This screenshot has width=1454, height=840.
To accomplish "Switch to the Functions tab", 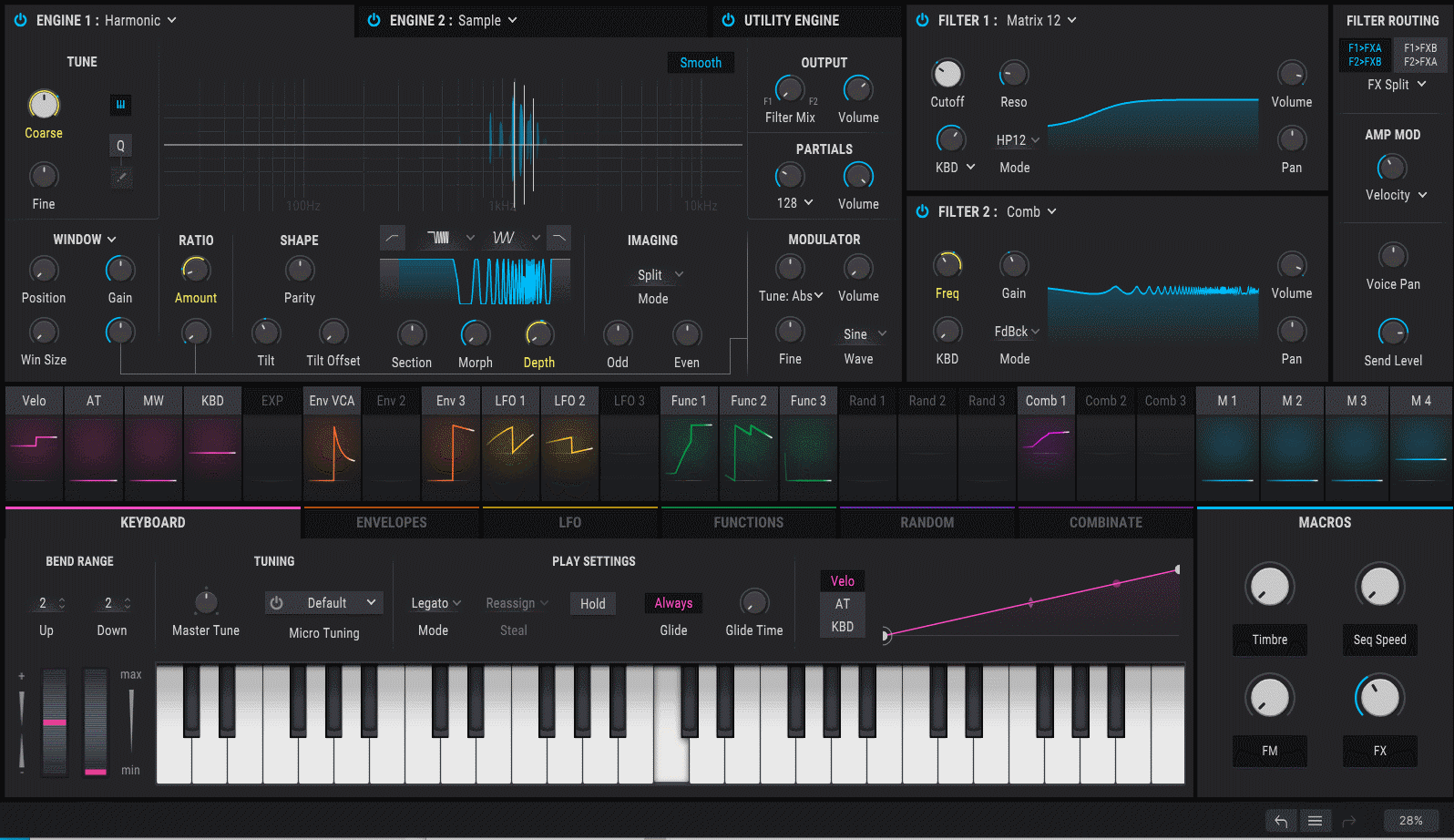I will (749, 522).
